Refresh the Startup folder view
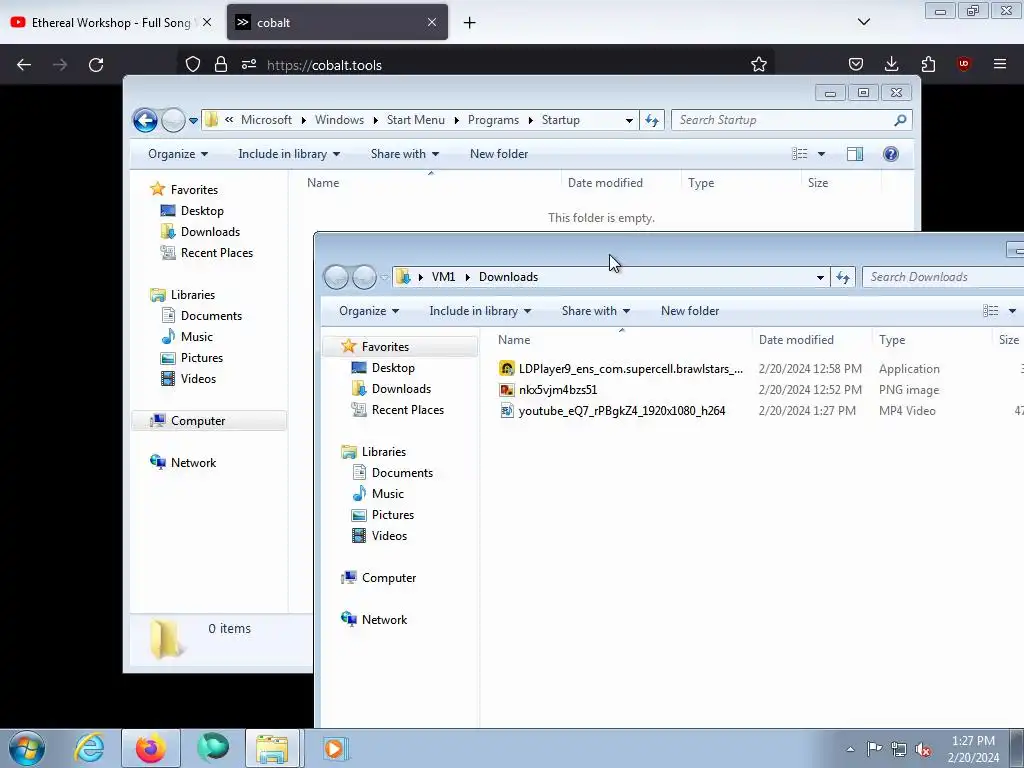This screenshot has width=1024, height=768. [652, 120]
